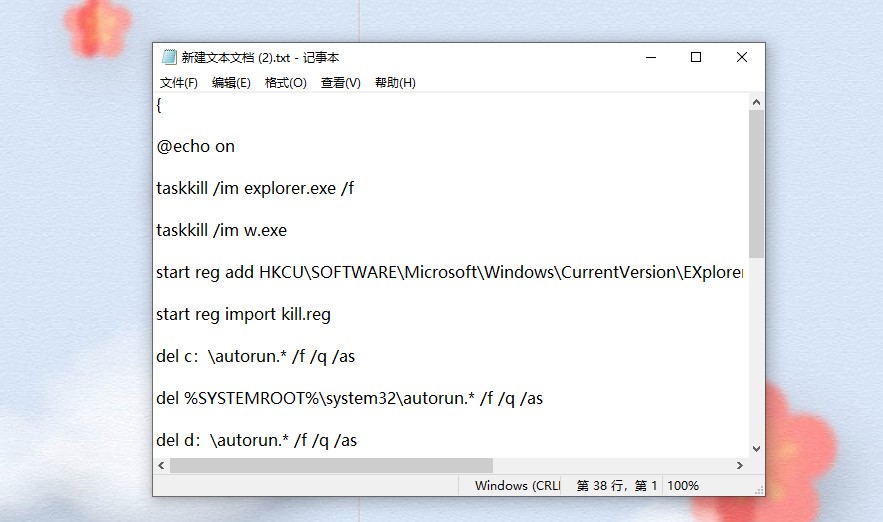Click the "Windows (CRLF)" status bar entry
Viewport: 883px width, 522px height.
pos(517,485)
